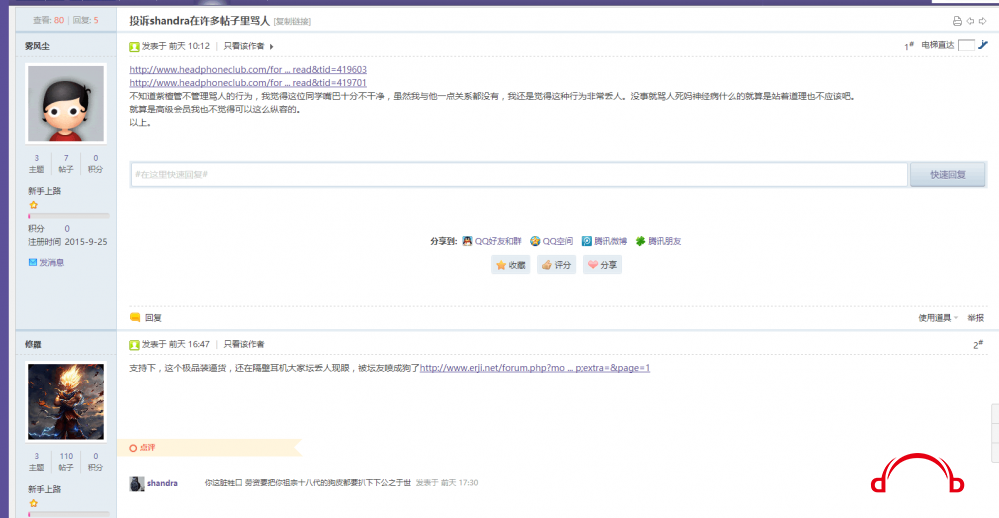999x518 pixels.
Task: Click the 快速回复 quick reply button
Action: pyautogui.click(x=947, y=175)
